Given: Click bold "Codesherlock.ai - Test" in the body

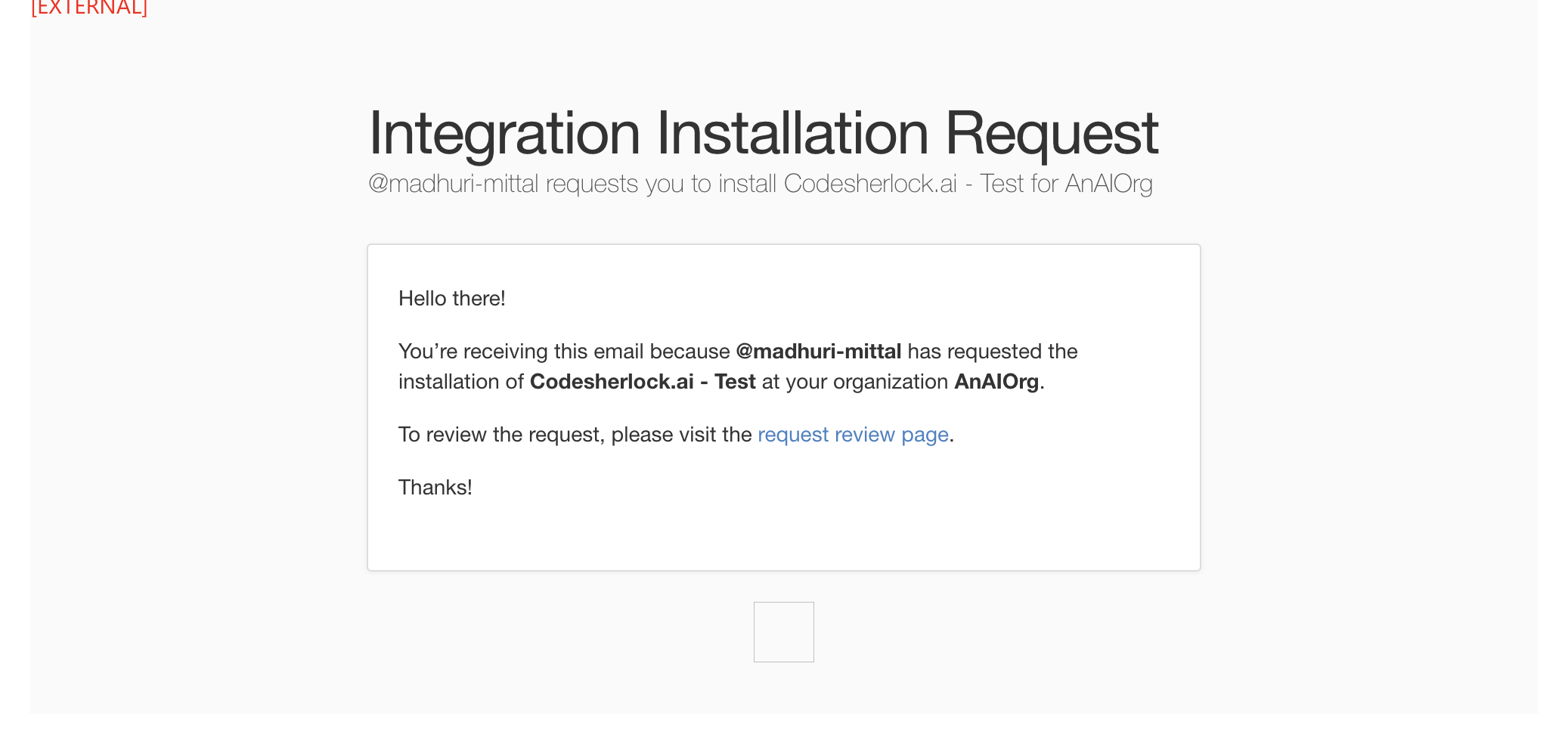Looking at the screenshot, I should [642, 382].
